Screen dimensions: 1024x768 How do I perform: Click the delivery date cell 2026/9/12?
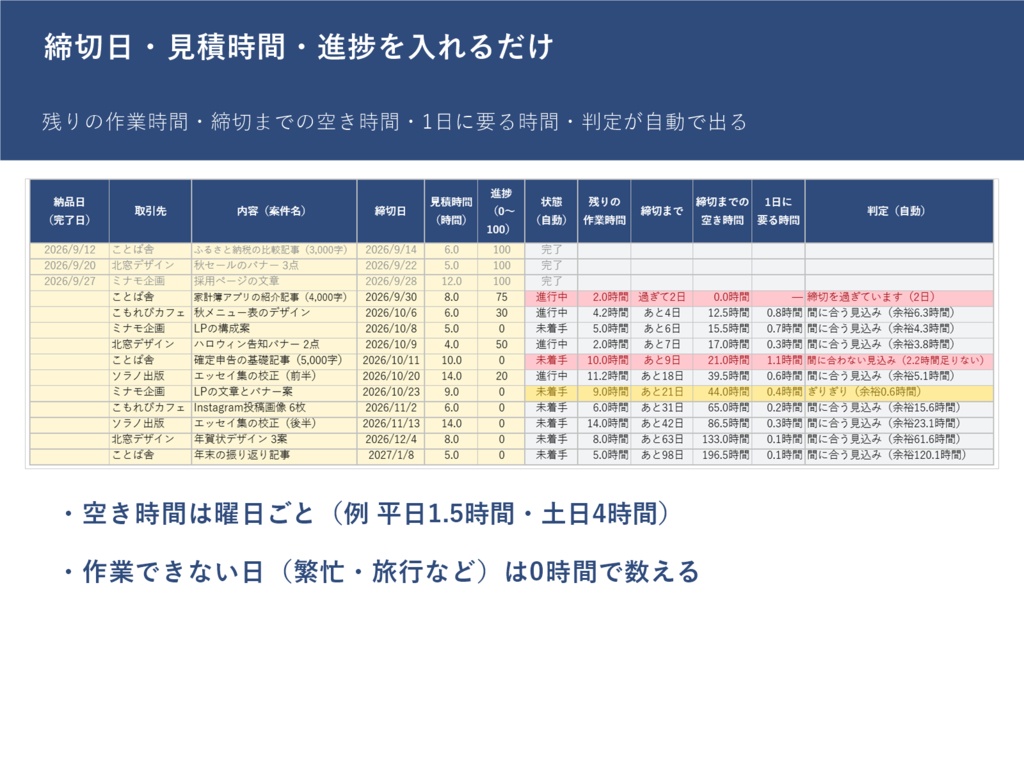(70, 249)
